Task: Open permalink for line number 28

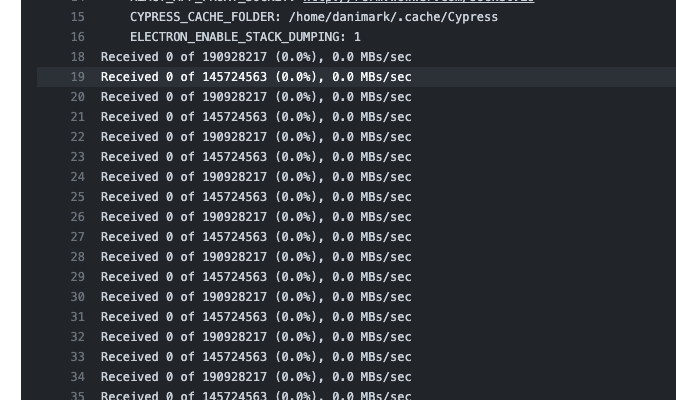Action: pos(78,257)
